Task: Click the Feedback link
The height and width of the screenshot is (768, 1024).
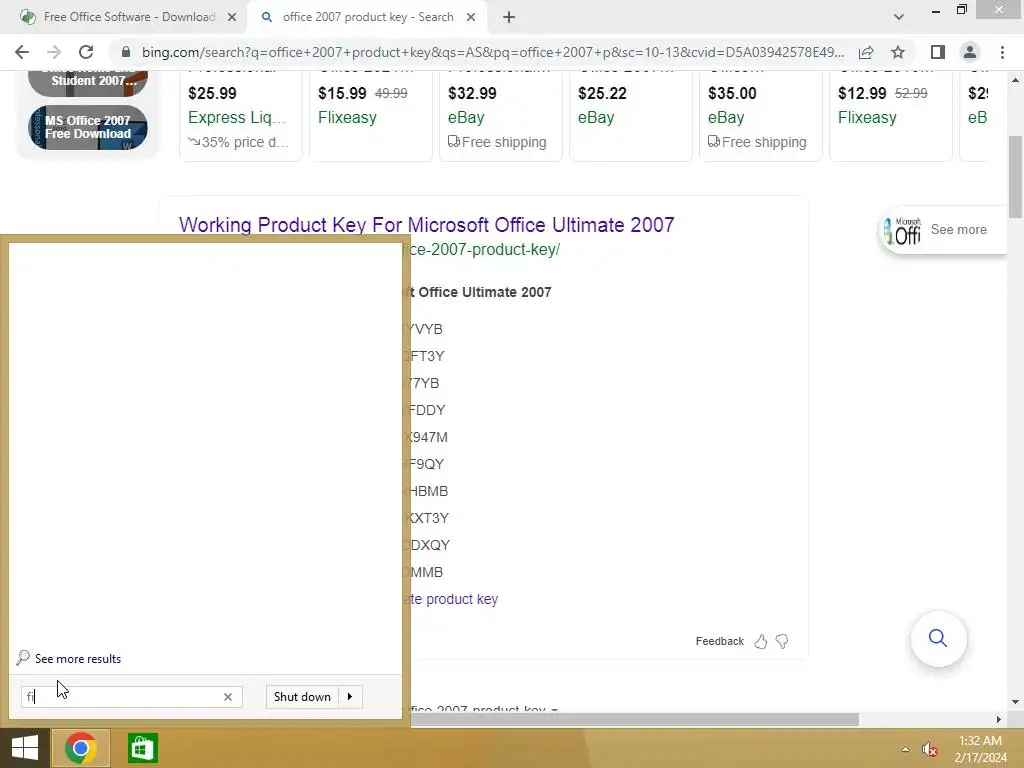Action: (720, 641)
